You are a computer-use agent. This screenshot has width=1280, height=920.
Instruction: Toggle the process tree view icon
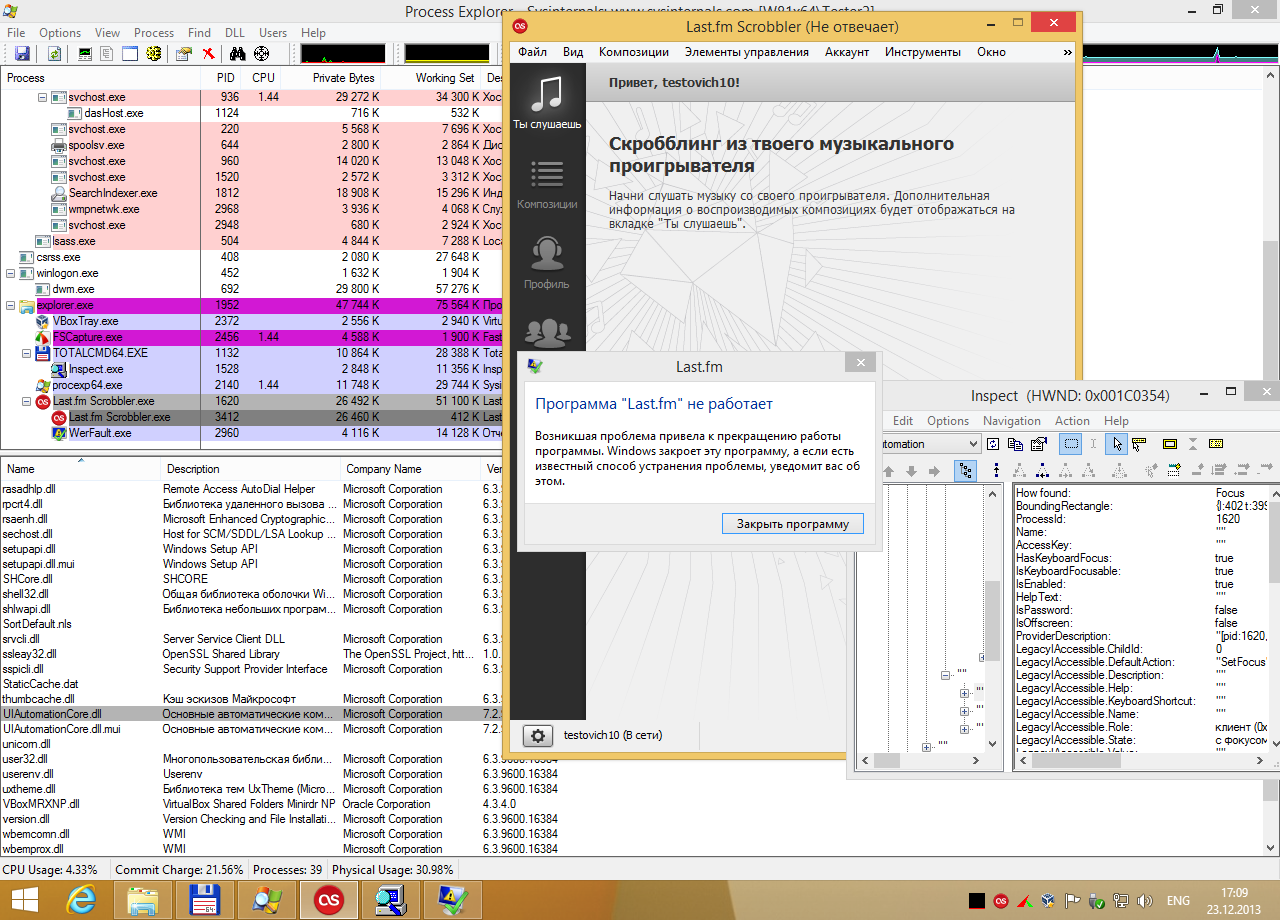coord(108,54)
